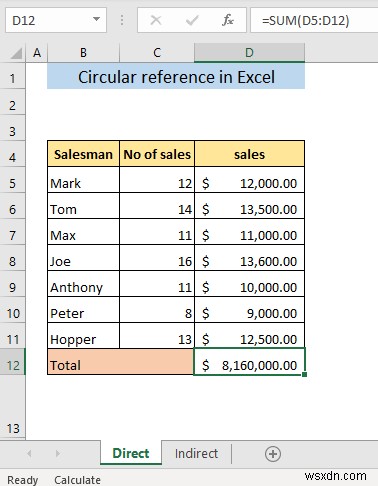Click the fill handle of cell D12

coord(304,375)
